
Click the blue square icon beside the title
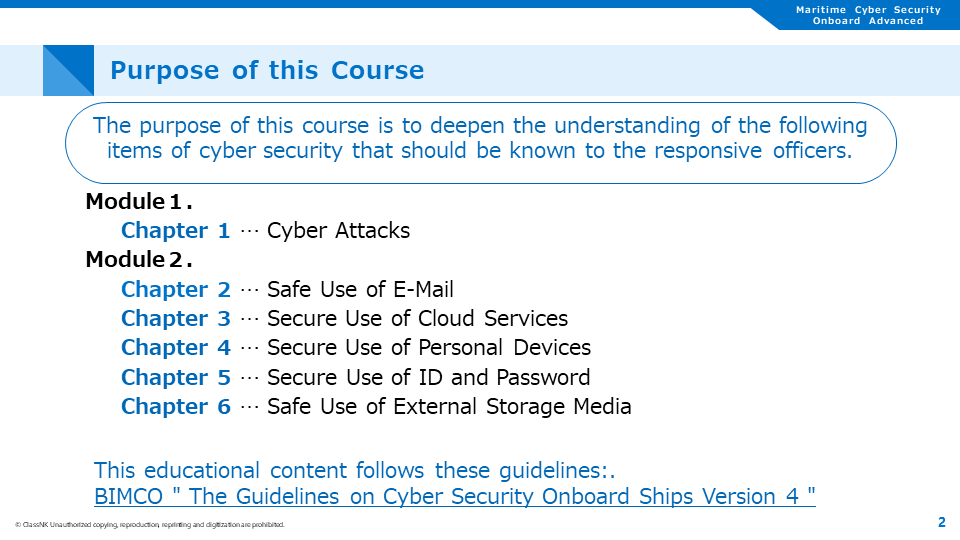tap(68, 70)
